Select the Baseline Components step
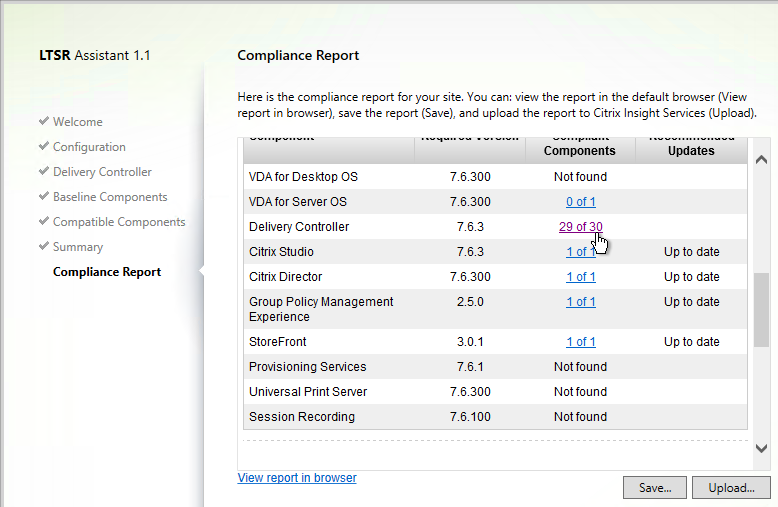 [110, 197]
